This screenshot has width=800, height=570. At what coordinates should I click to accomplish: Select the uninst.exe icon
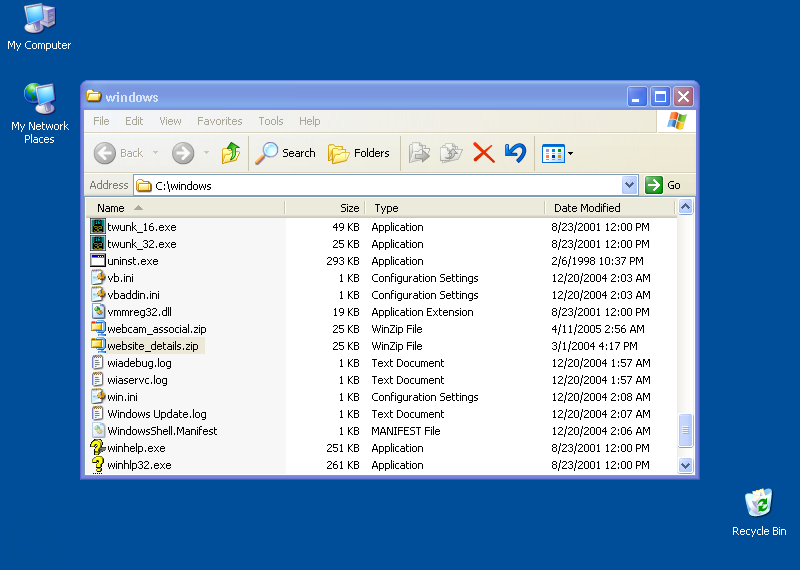coord(98,260)
